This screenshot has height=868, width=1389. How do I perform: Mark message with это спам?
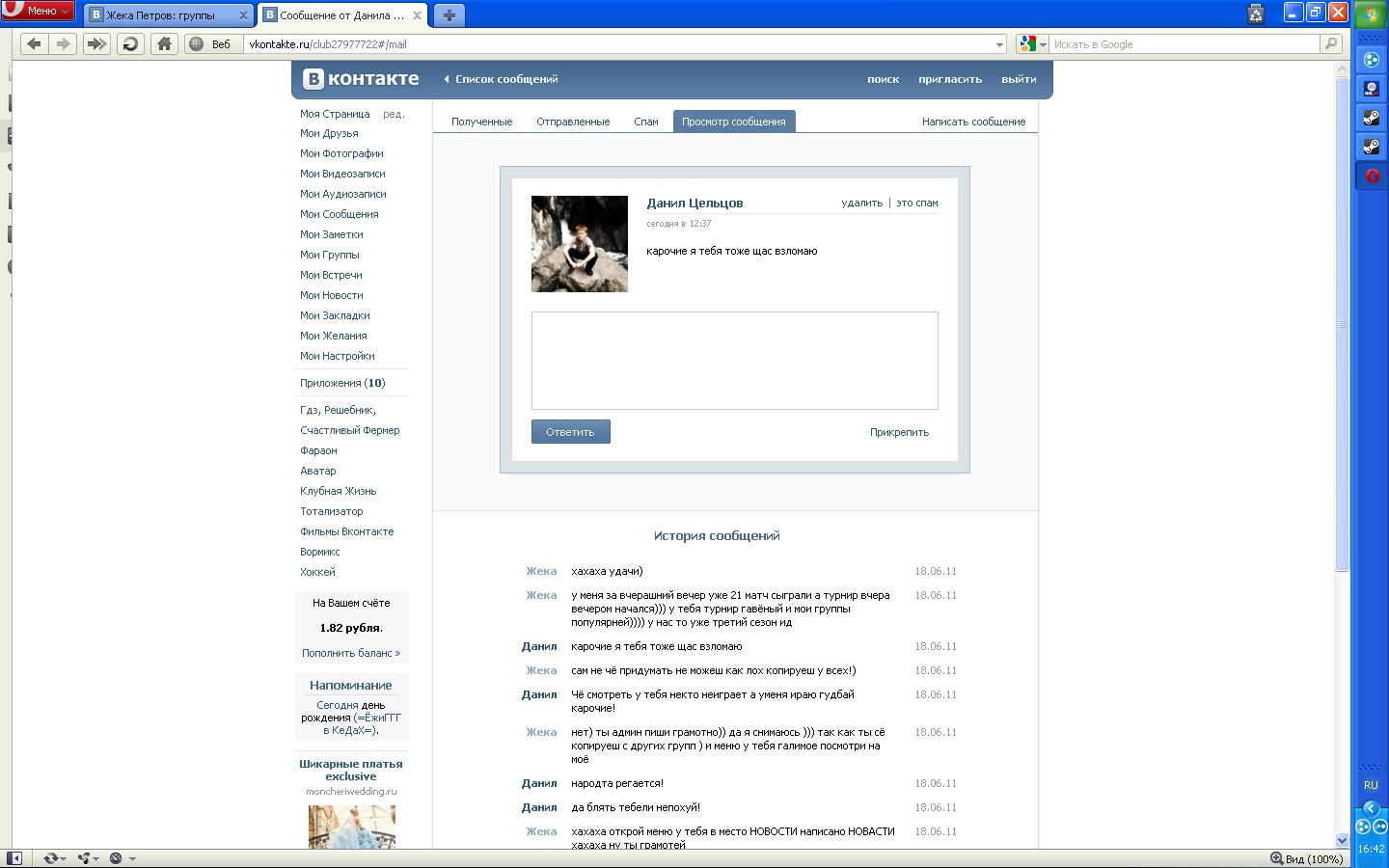pyautogui.click(x=917, y=203)
